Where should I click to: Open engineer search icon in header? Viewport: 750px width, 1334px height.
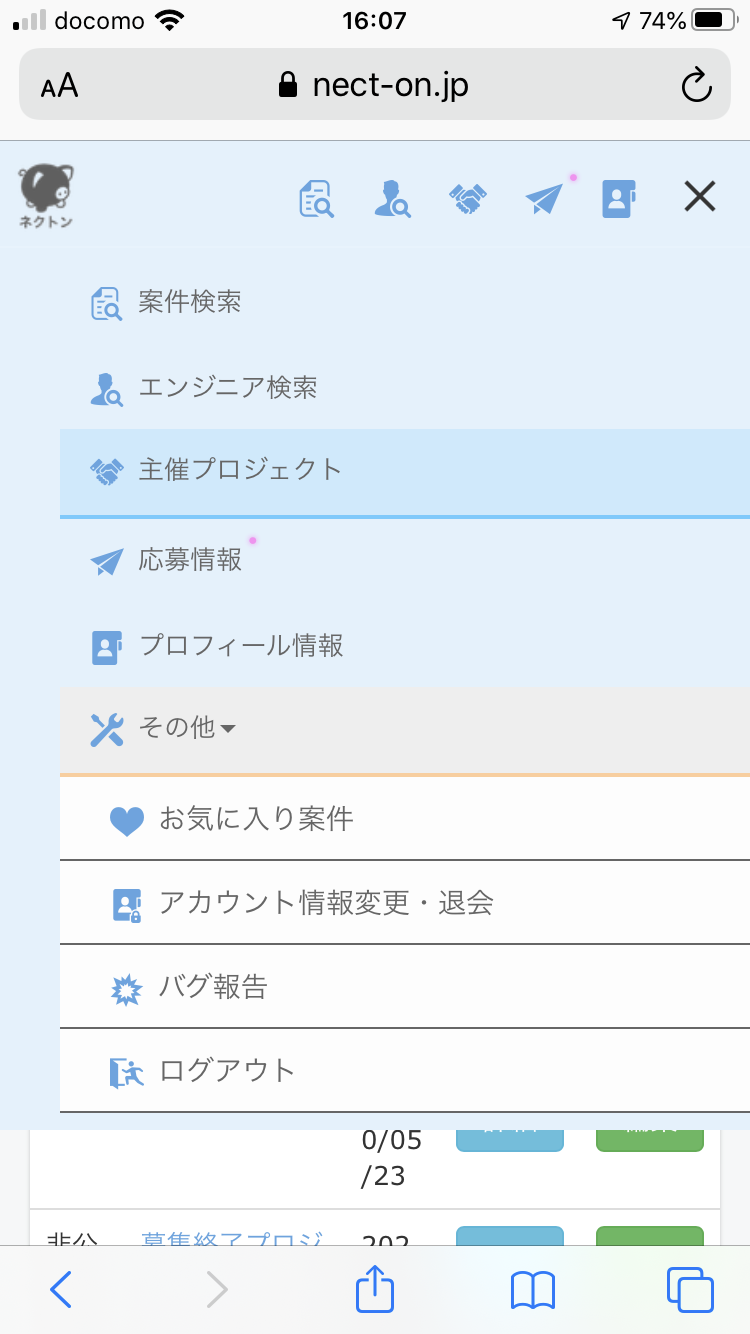pyautogui.click(x=391, y=198)
